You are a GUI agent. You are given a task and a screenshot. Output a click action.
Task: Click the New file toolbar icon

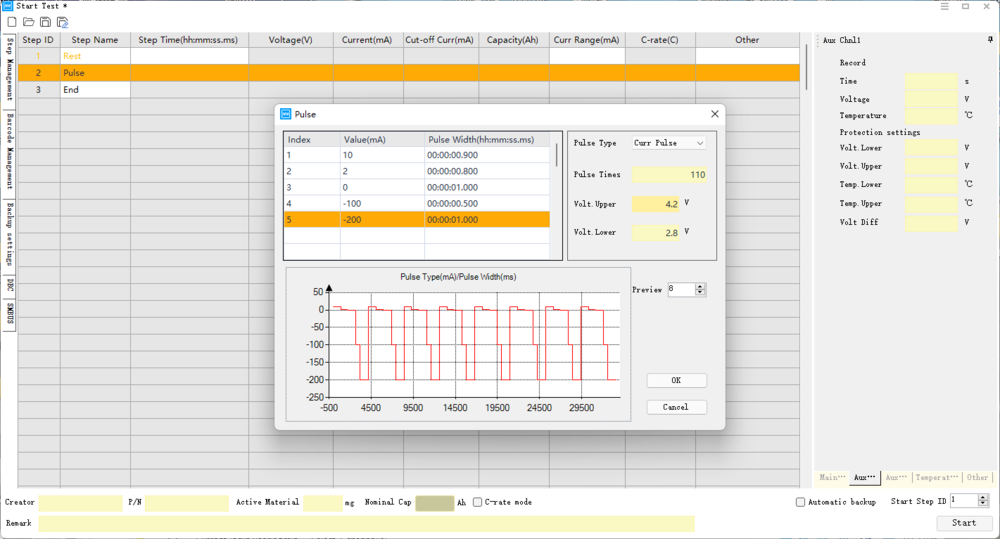pyautogui.click(x=12, y=22)
